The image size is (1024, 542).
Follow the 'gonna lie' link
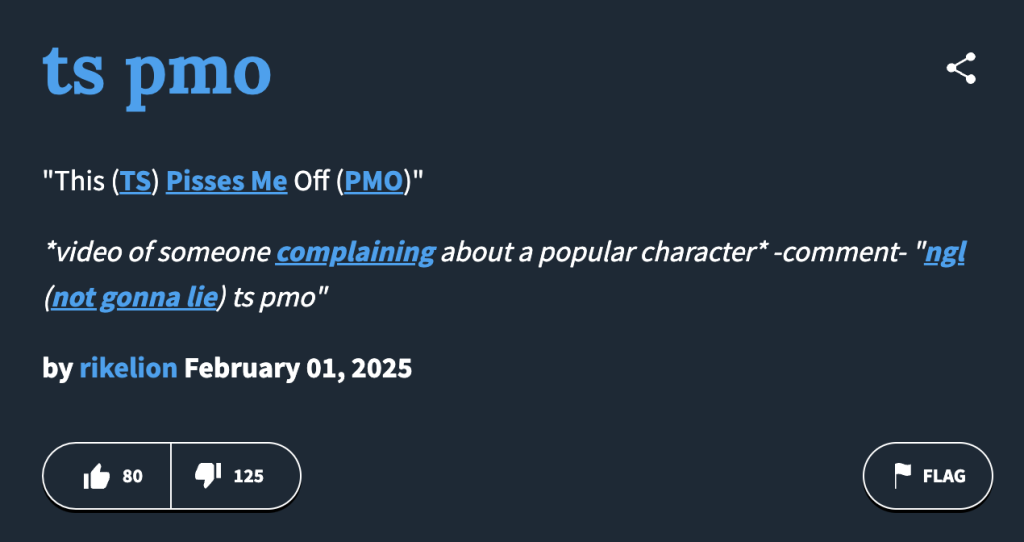[158, 297]
